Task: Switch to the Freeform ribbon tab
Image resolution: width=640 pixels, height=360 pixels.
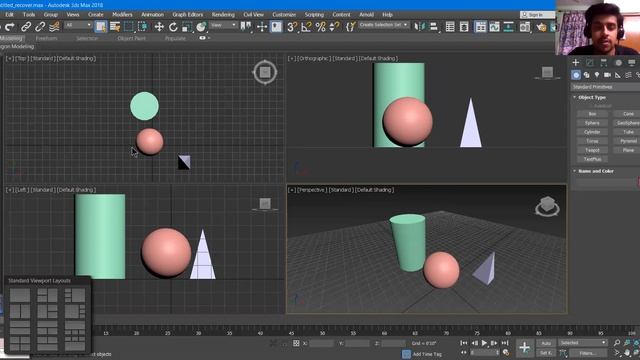Action: click(46, 38)
